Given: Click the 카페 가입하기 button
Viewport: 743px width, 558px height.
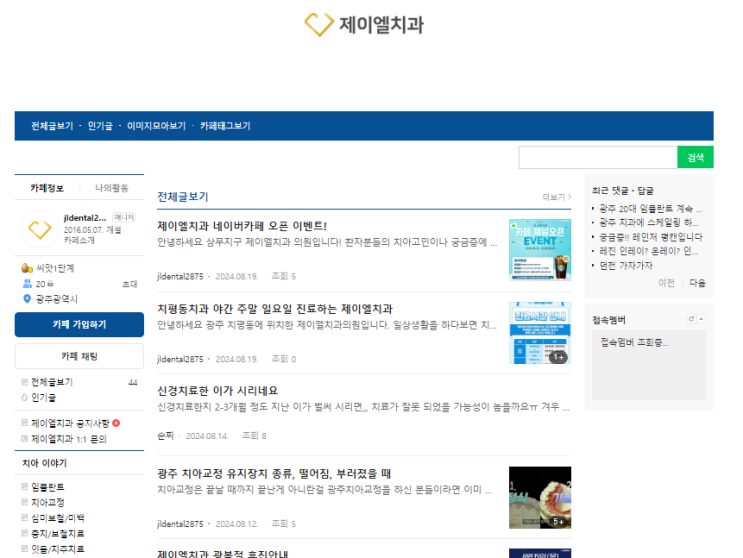Looking at the screenshot, I should (79, 324).
